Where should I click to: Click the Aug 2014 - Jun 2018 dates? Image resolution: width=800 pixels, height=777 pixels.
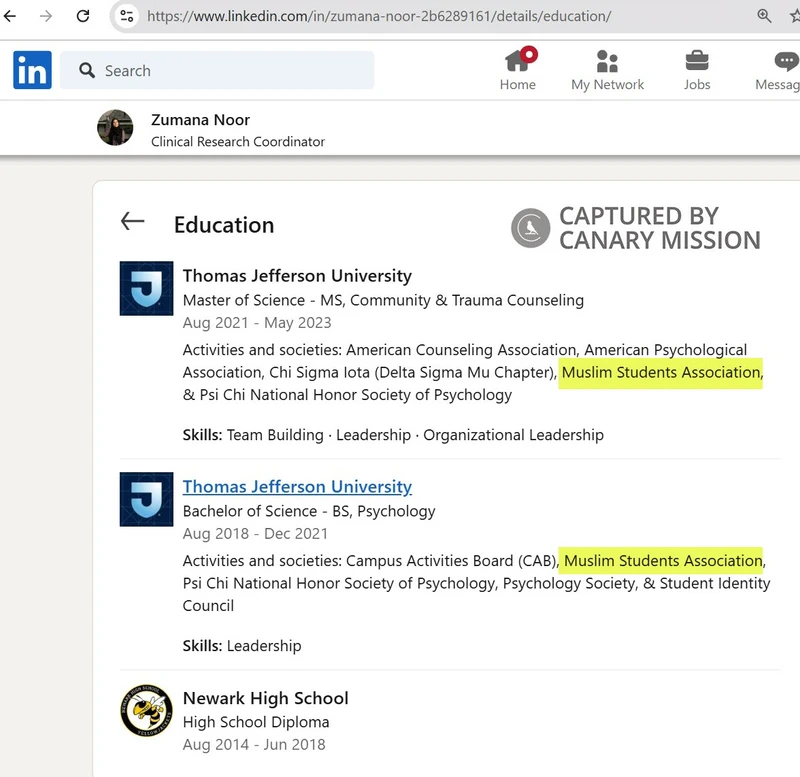tap(254, 744)
